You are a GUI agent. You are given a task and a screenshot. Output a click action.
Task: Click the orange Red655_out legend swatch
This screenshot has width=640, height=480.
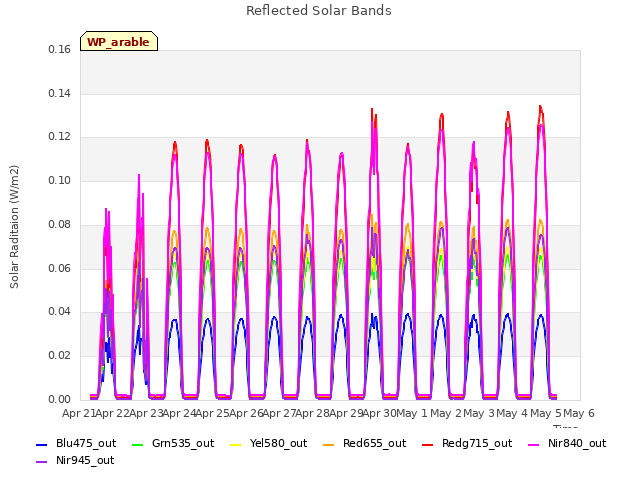point(329,444)
